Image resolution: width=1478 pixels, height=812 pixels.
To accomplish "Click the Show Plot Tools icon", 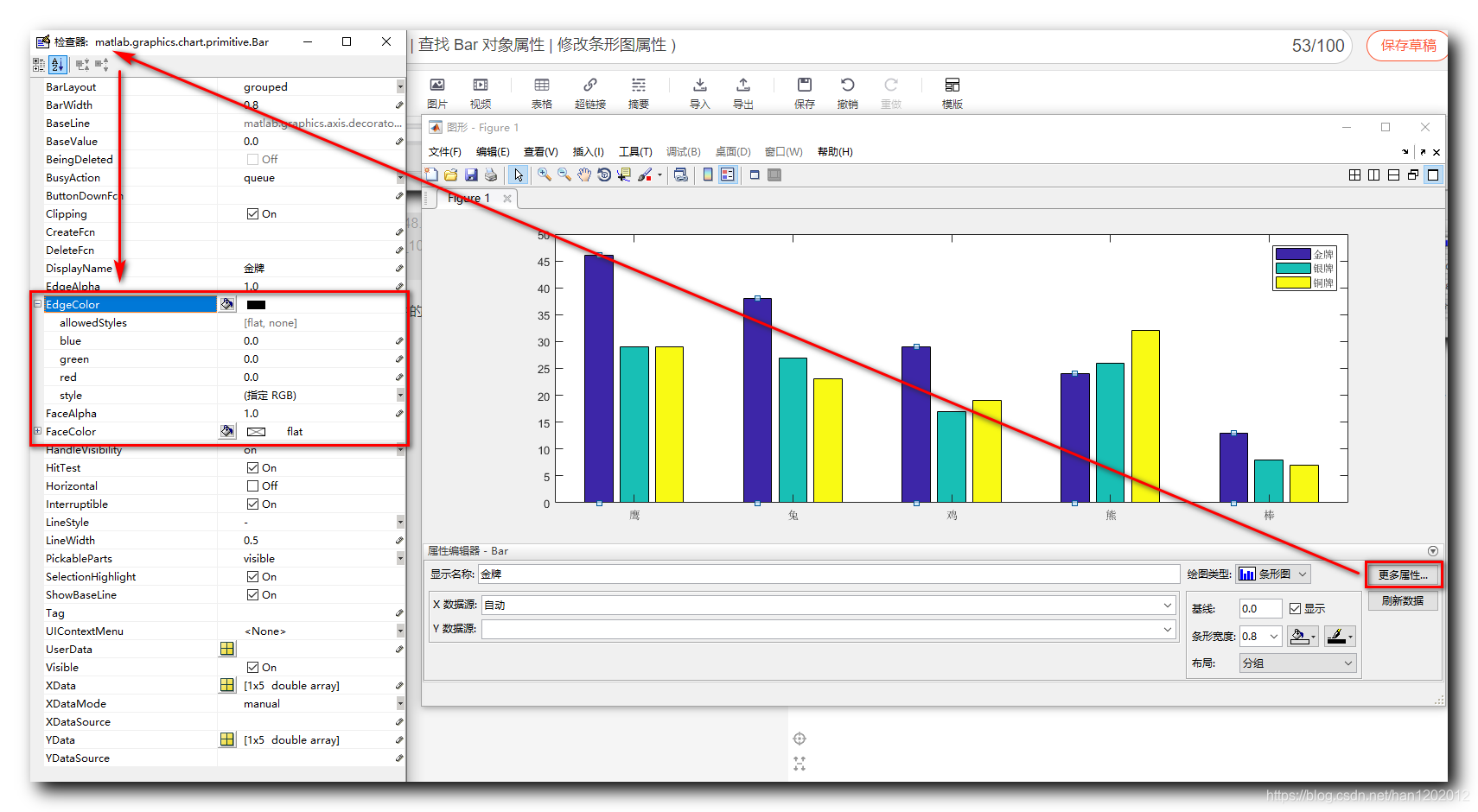I will [774, 174].
